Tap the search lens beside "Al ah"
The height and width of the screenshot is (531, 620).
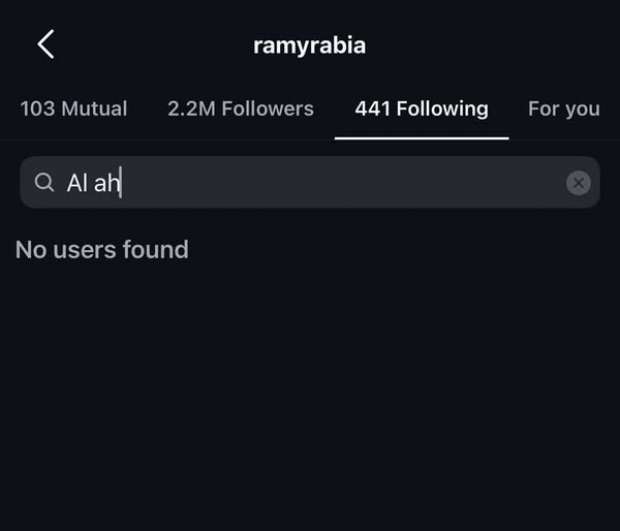(44, 183)
